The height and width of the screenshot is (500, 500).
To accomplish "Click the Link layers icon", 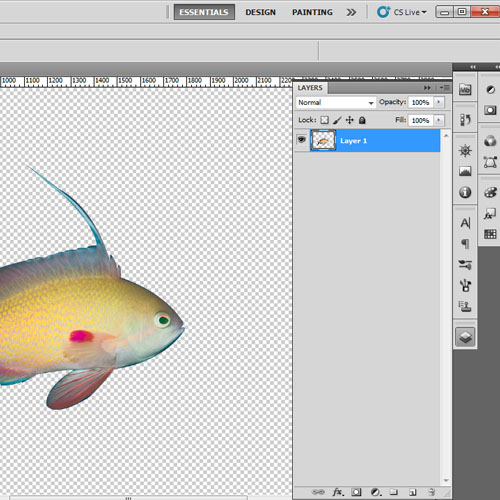I will (x=318, y=492).
